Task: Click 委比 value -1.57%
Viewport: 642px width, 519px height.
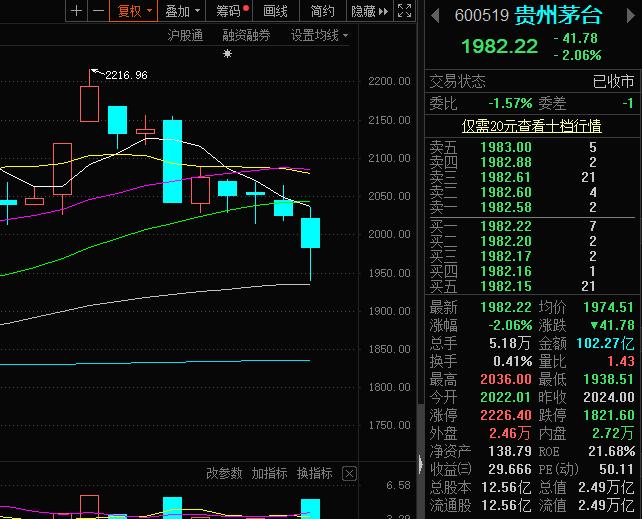Action: tap(510, 103)
